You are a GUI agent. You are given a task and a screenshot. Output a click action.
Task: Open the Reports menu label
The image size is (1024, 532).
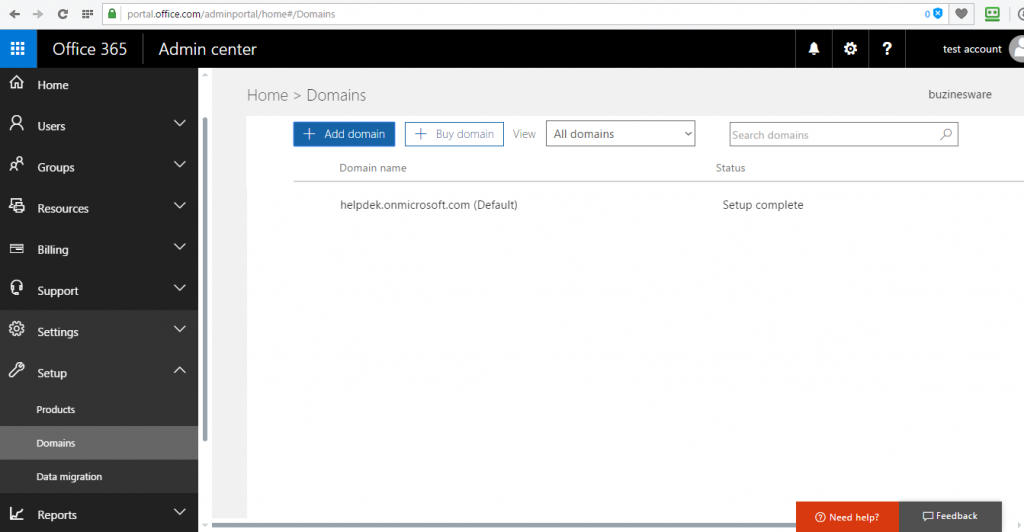[57, 515]
